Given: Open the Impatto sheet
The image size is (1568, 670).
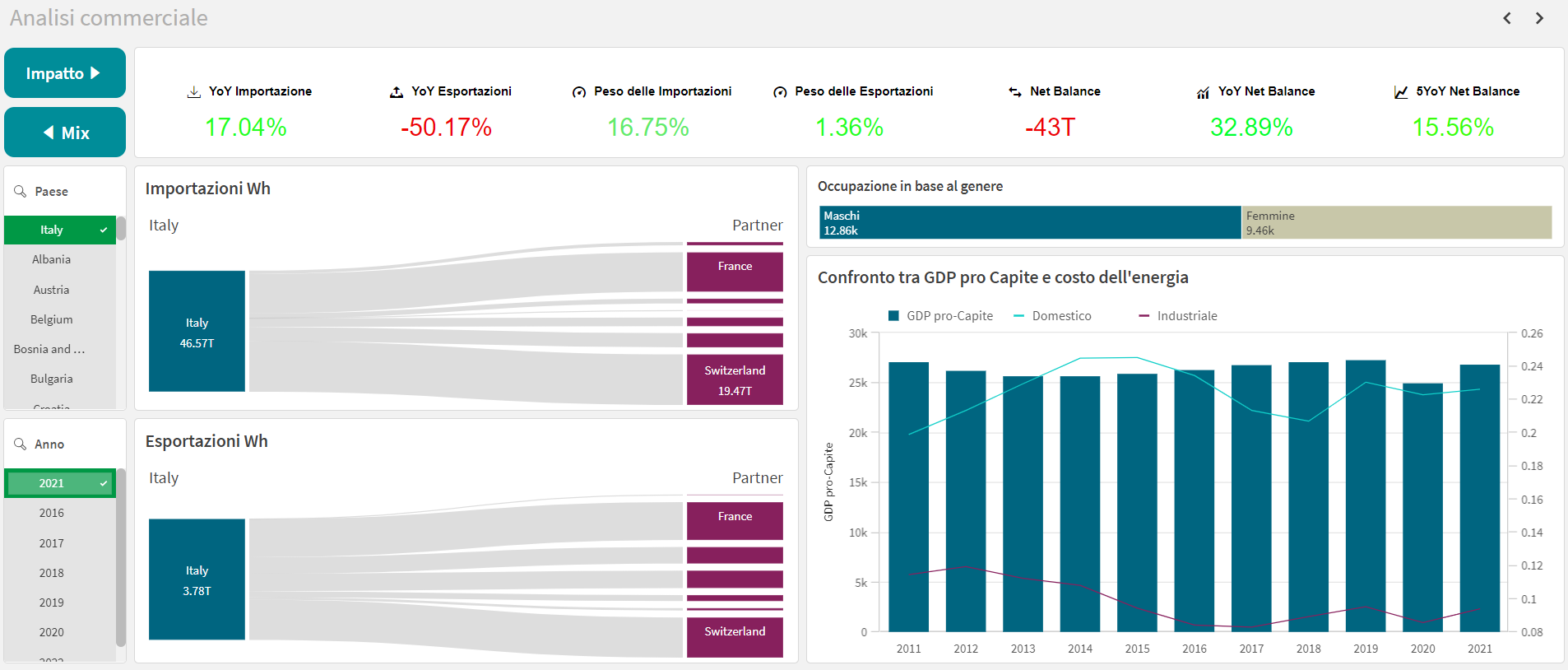Looking at the screenshot, I should (x=64, y=73).
